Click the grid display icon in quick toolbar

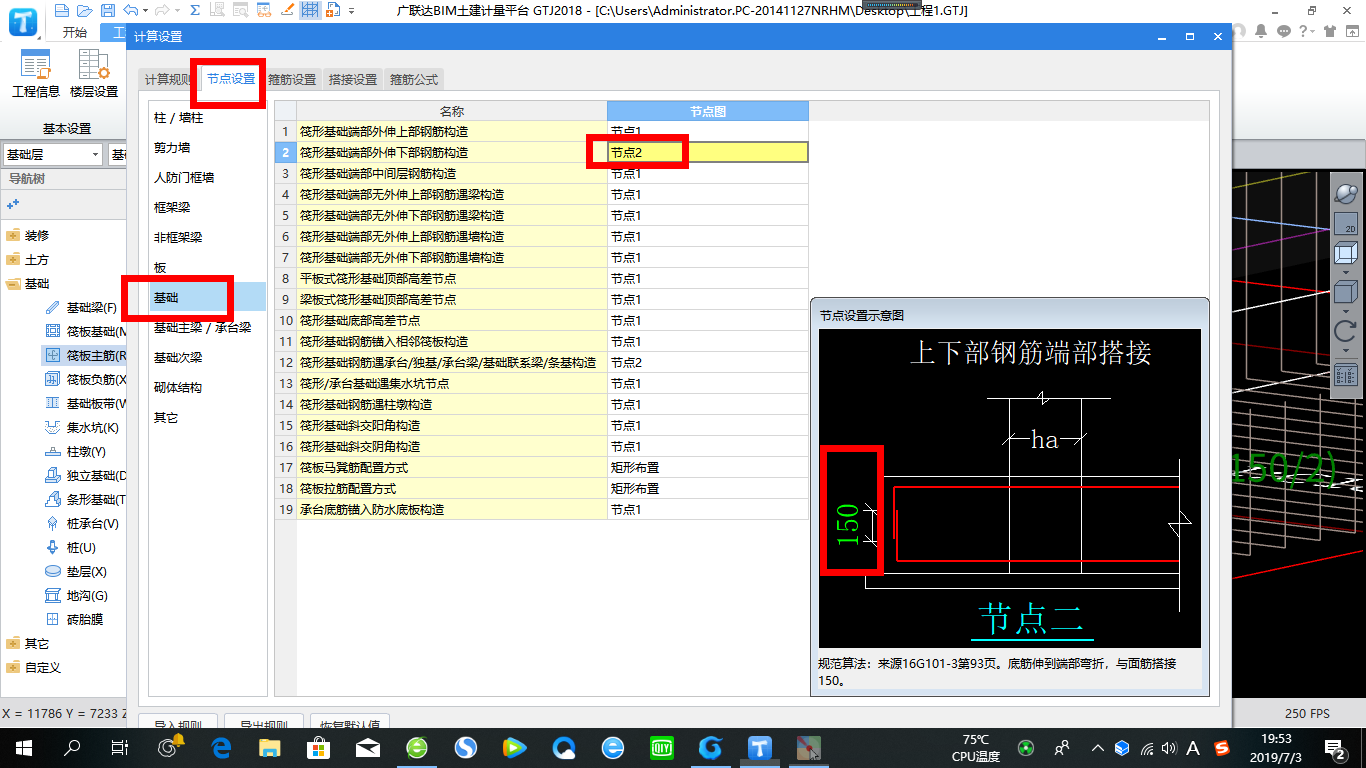[310, 10]
